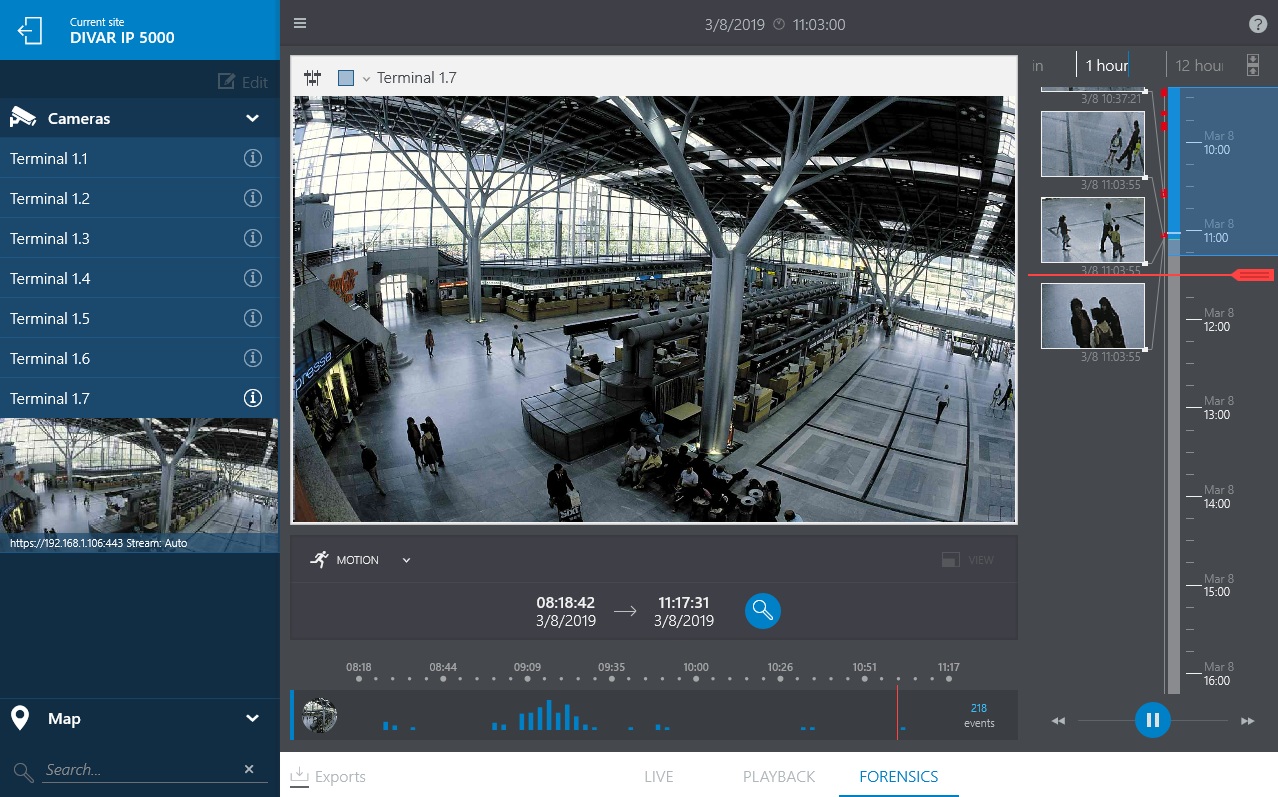Collapse the Cameras section
Viewport: 1278px width, 797px height.
pos(253,118)
